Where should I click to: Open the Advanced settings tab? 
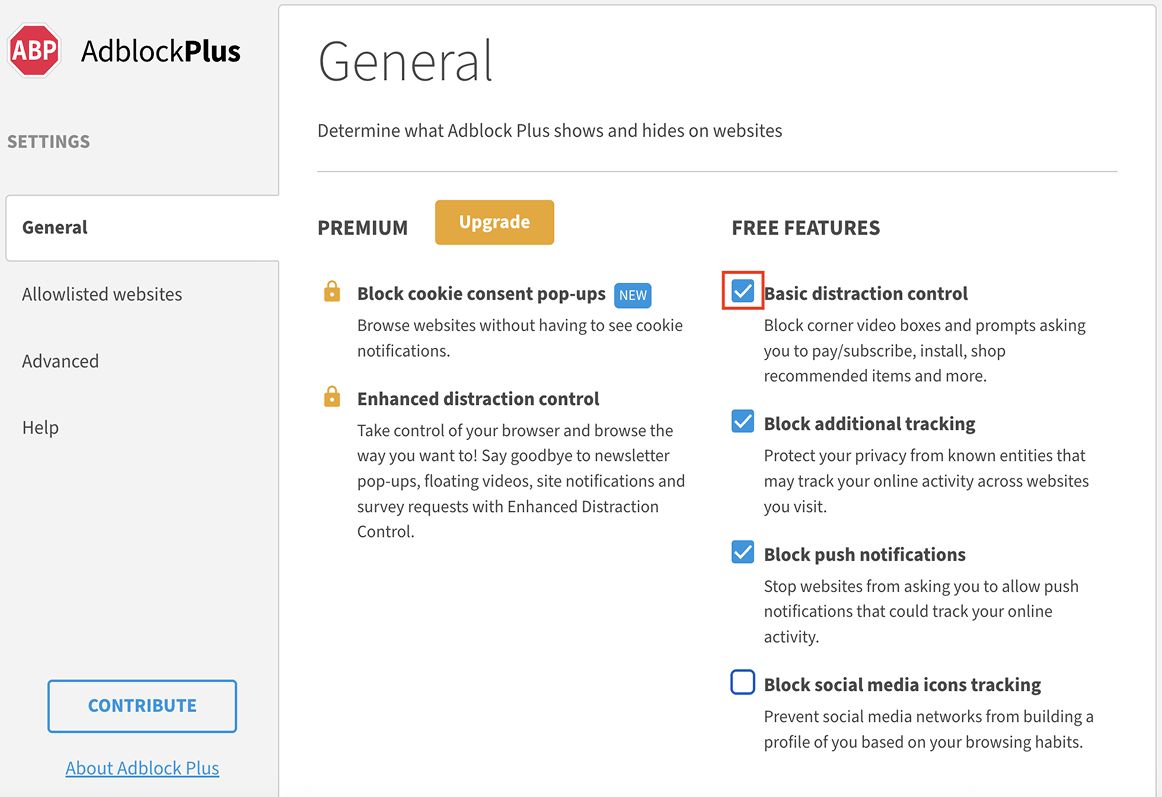point(60,361)
